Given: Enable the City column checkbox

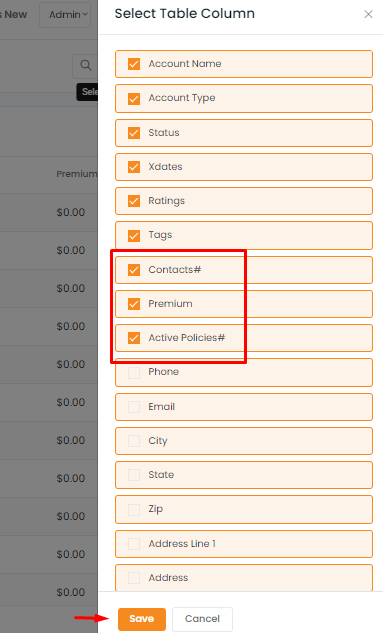Looking at the screenshot, I should (x=134, y=440).
